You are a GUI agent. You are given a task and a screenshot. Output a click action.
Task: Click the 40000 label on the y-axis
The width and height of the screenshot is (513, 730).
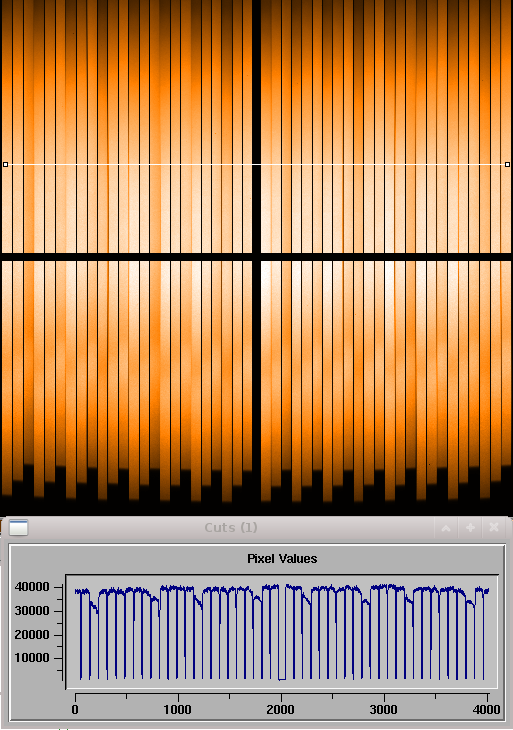click(x=32, y=587)
